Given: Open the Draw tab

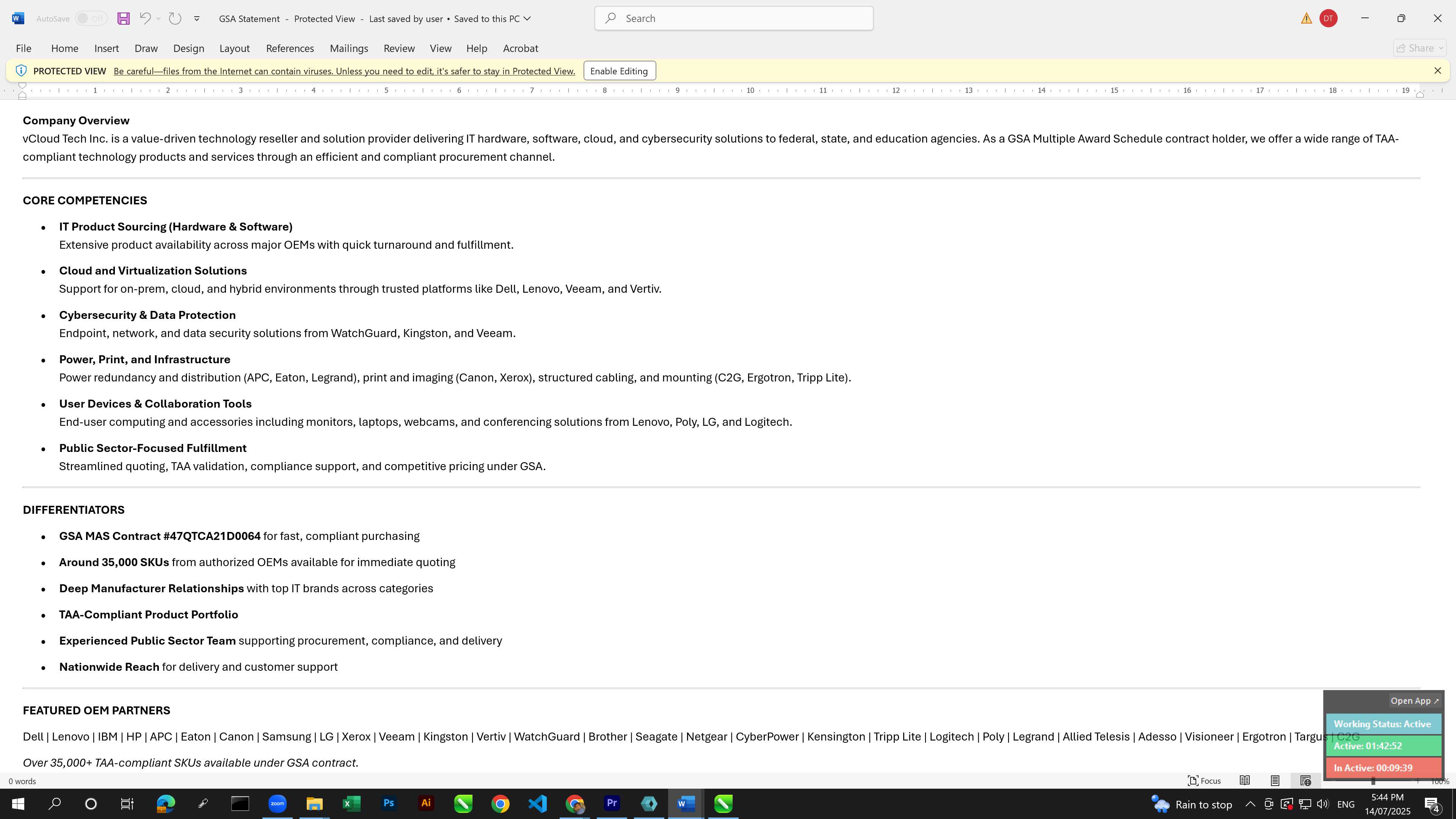Looking at the screenshot, I should click(146, 48).
